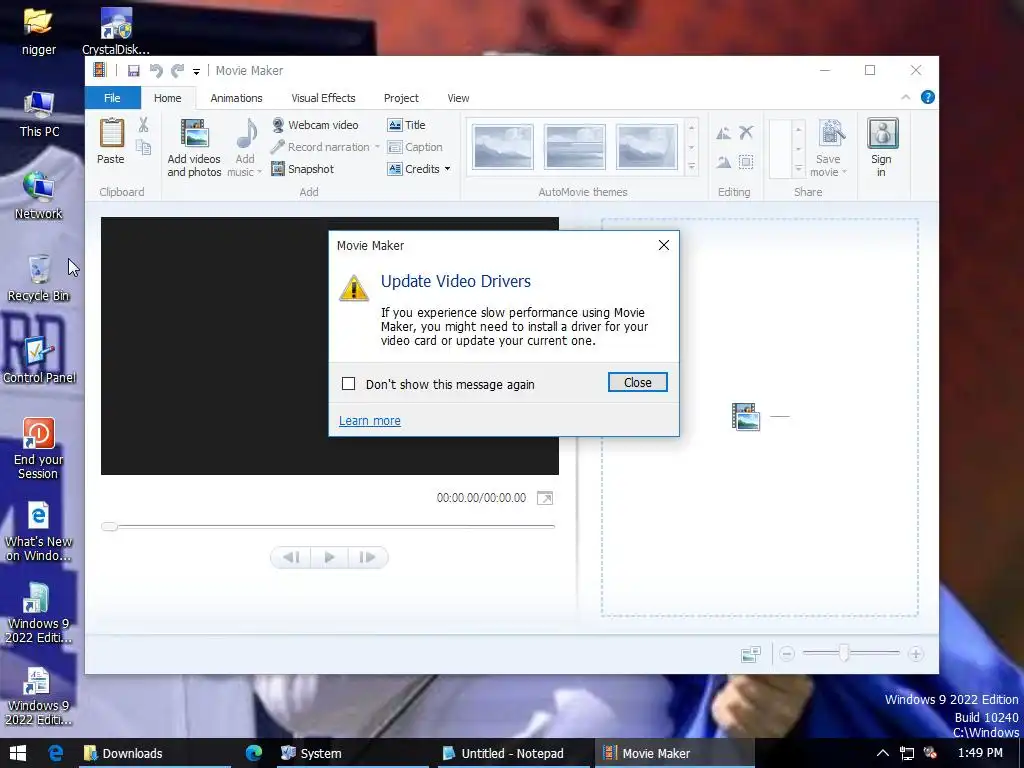Switch to the Project tab
The image size is (1024, 768).
tap(401, 98)
